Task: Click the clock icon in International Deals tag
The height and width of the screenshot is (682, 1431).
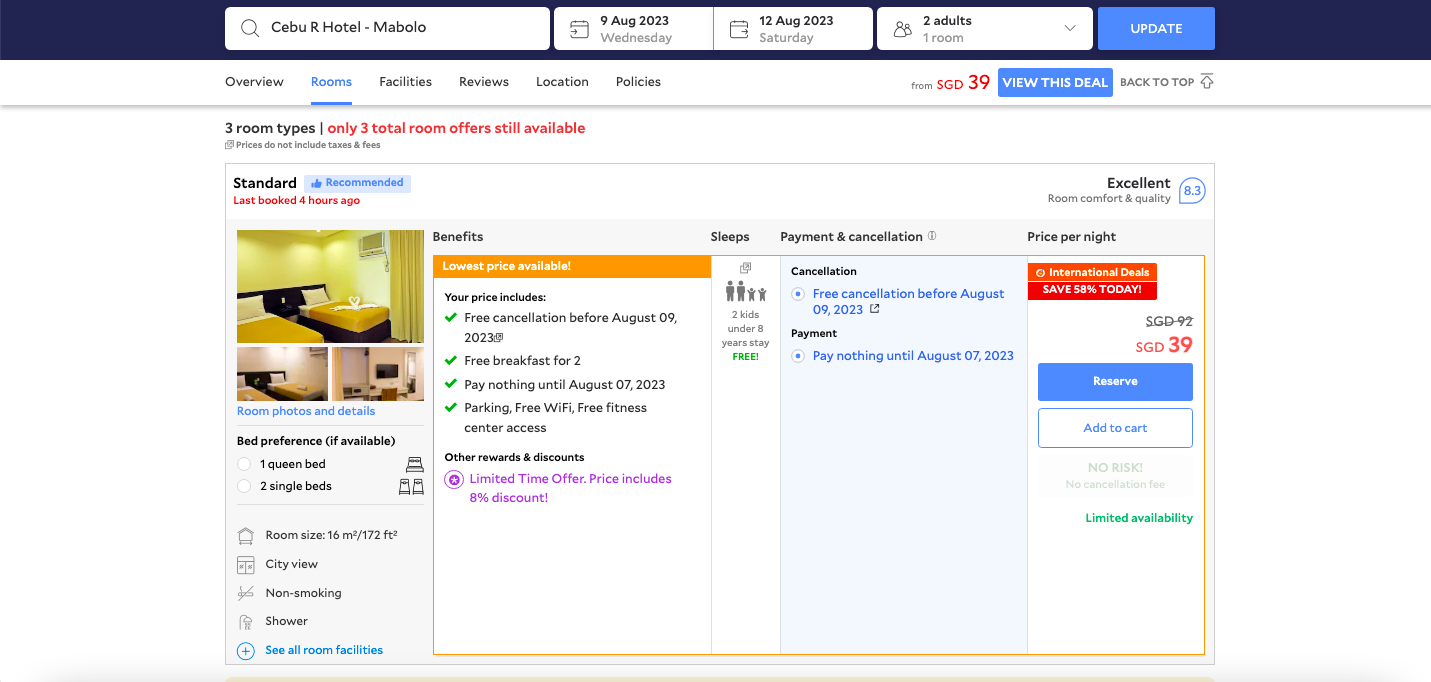Action: (x=1041, y=273)
